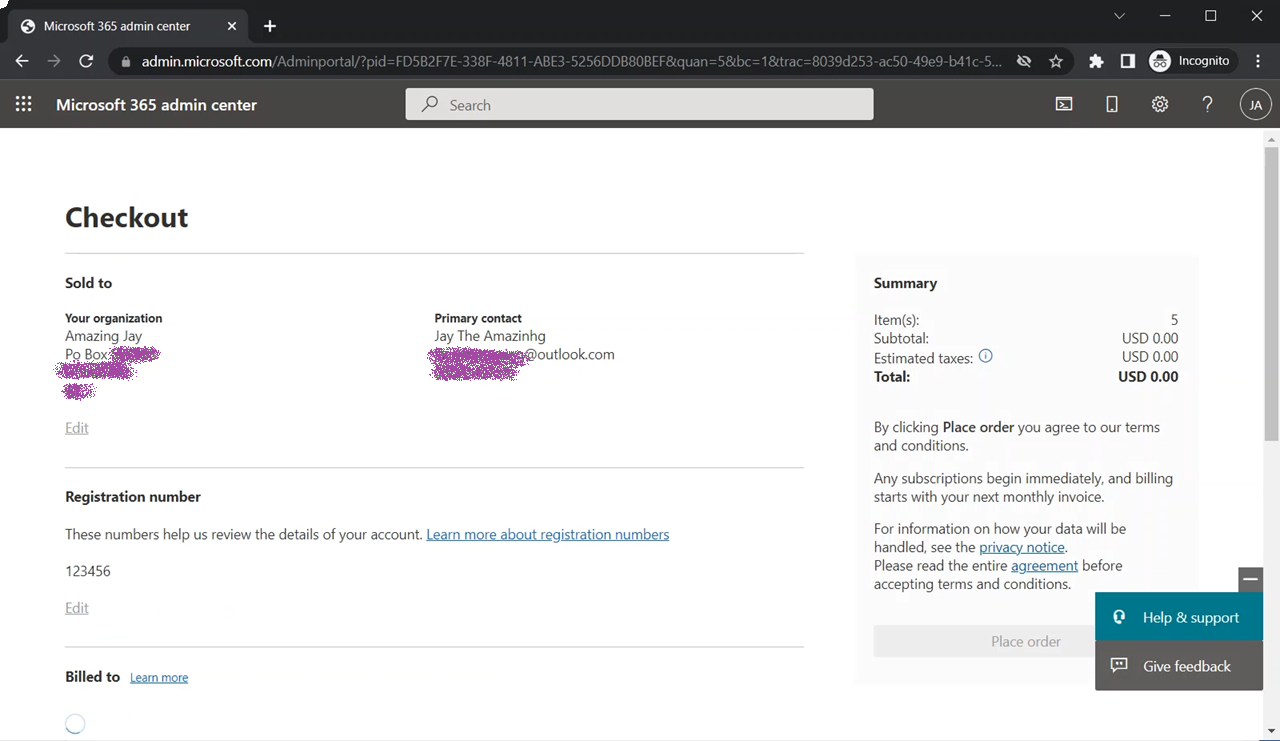Image resolution: width=1280 pixels, height=741 pixels.
Task: Click estimated taxes info icon
Action: (985, 356)
